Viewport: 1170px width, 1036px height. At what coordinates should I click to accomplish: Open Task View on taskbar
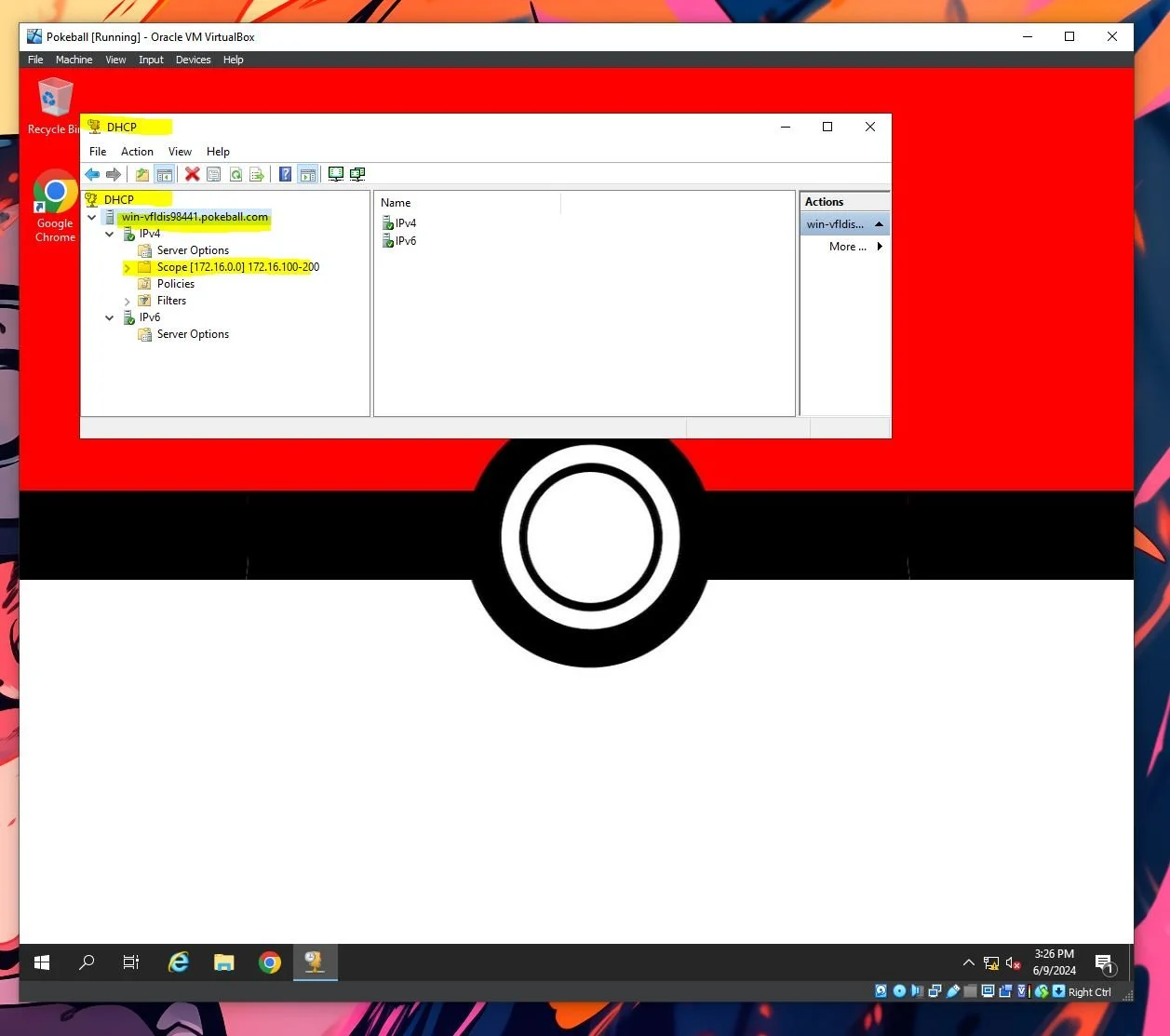coord(131,962)
